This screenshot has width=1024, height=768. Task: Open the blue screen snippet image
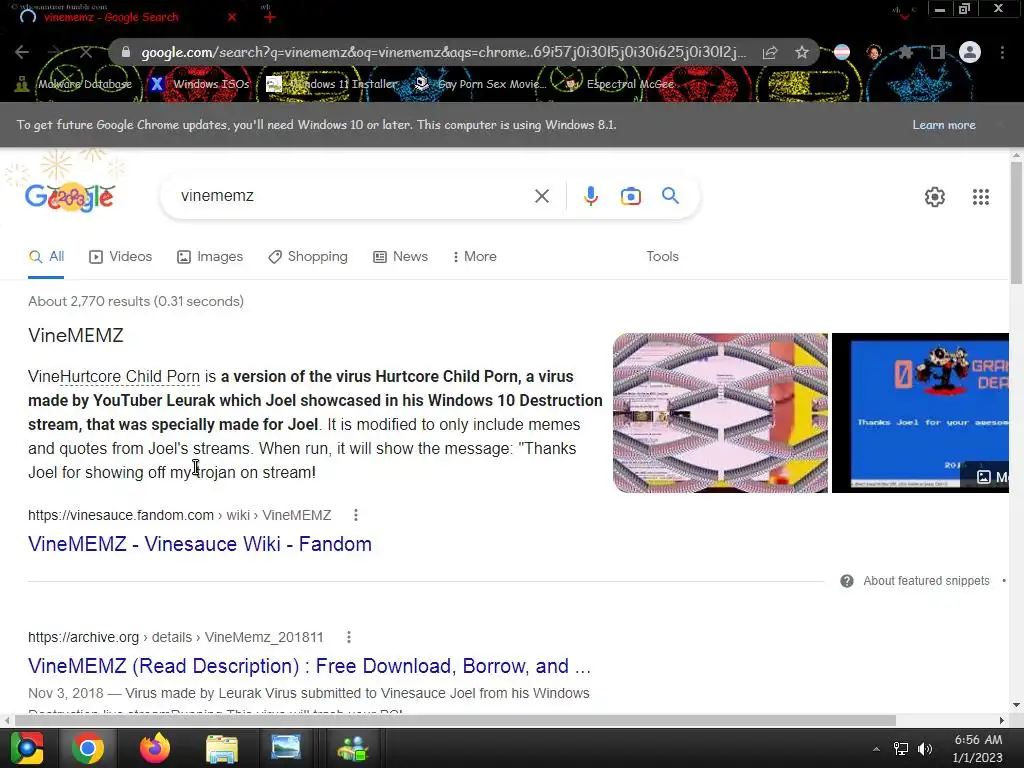(x=920, y=413)
